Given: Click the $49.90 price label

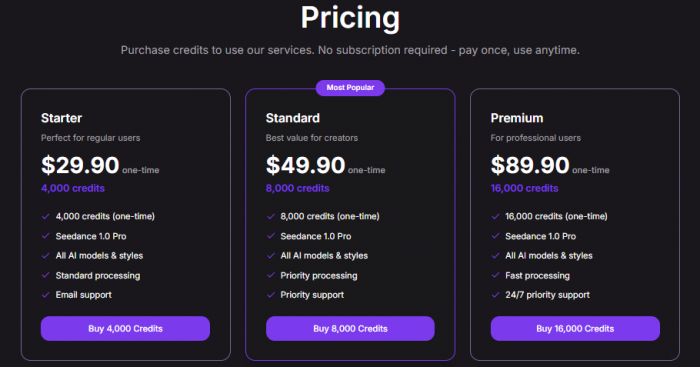Looking at the screenshot, I should click(306, 165).
